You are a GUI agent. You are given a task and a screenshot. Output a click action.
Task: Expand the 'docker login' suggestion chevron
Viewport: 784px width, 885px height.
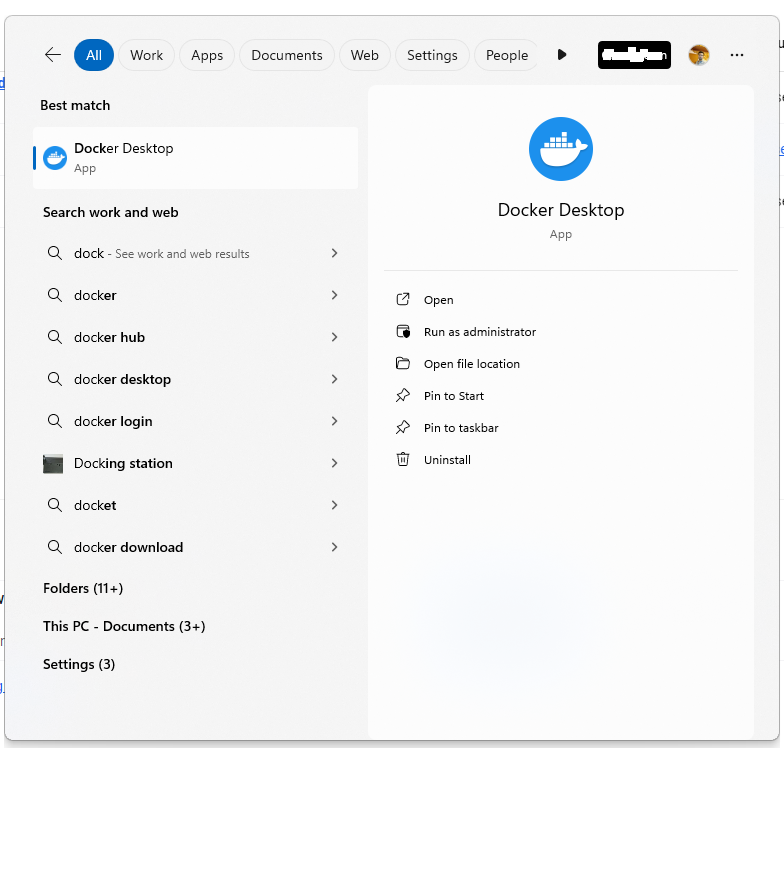[x=334, y=421]
